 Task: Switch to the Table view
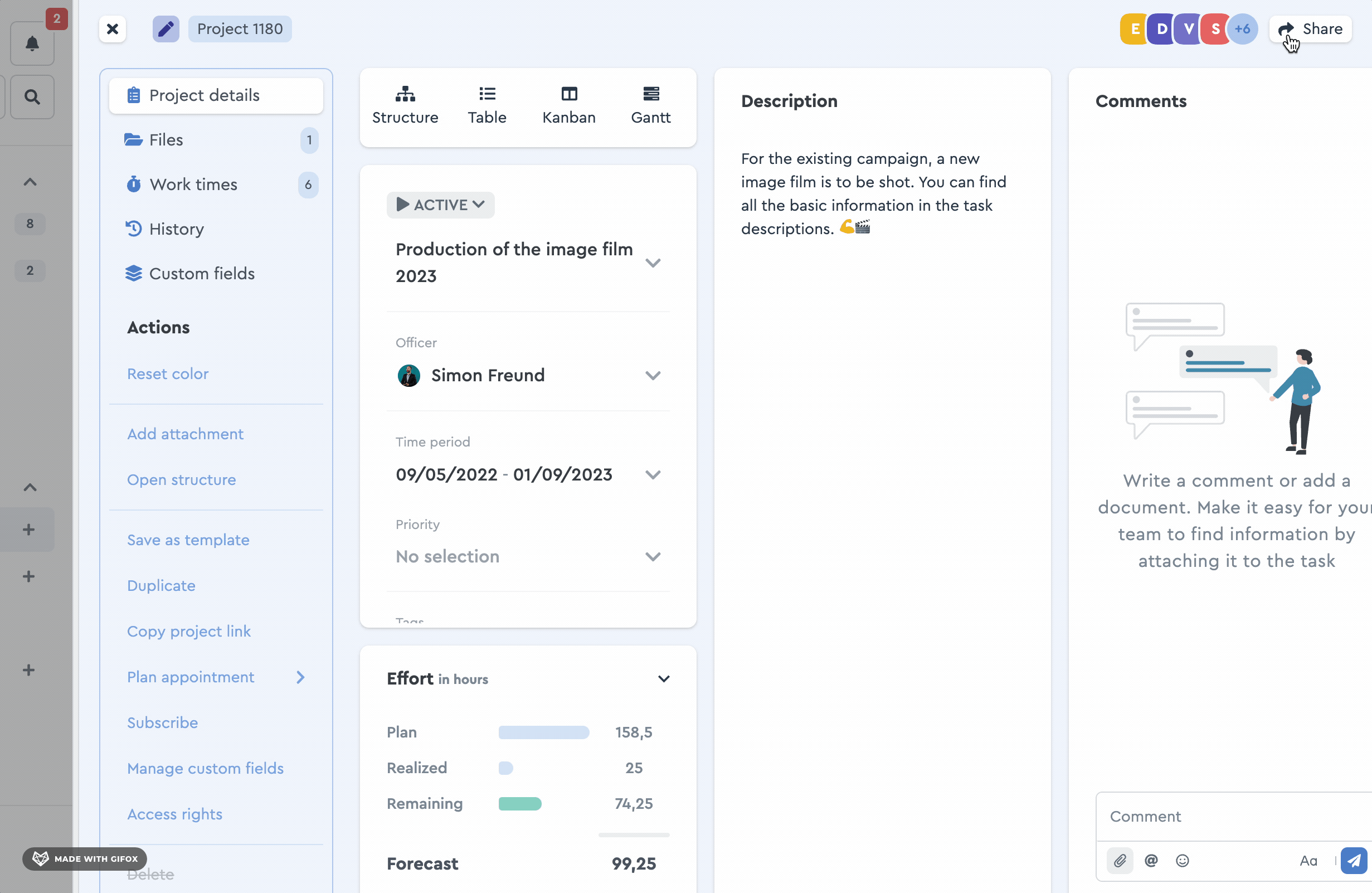point(487,105)
